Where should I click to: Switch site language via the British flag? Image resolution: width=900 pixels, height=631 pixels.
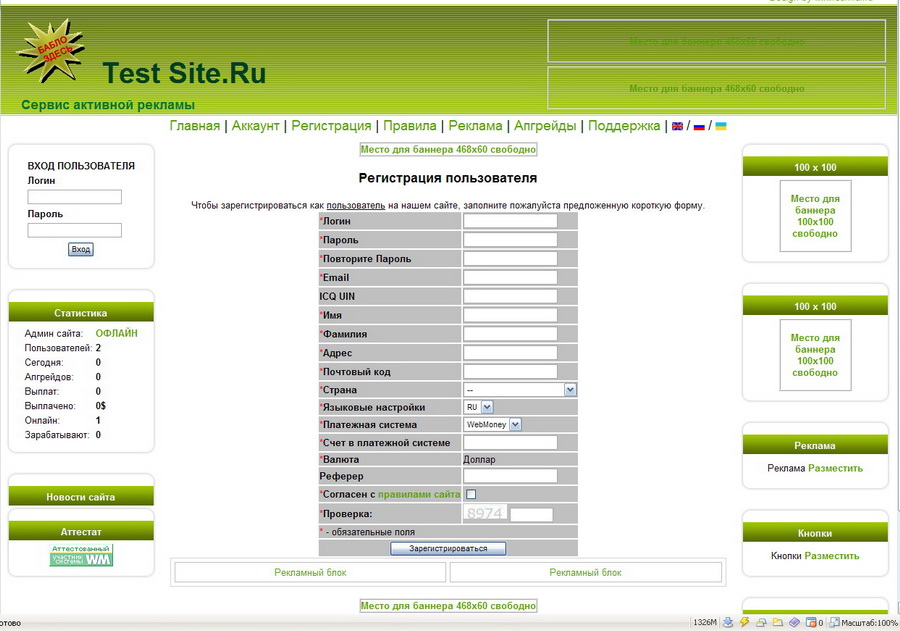(677, 126)
